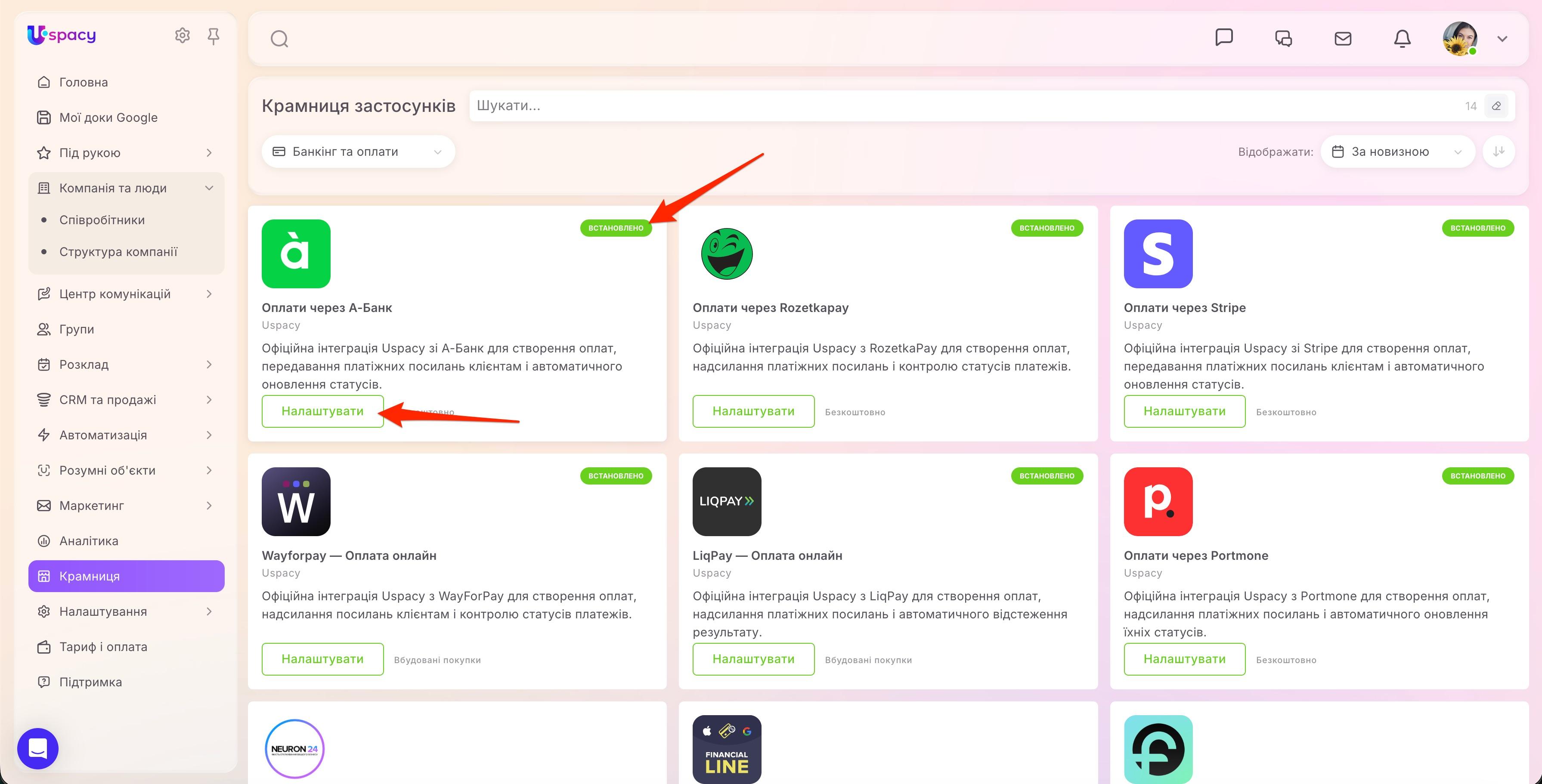This screenshot has width=1542, height=784.
Task: Open the notifications bell icon
Action: pos(1402,39)
